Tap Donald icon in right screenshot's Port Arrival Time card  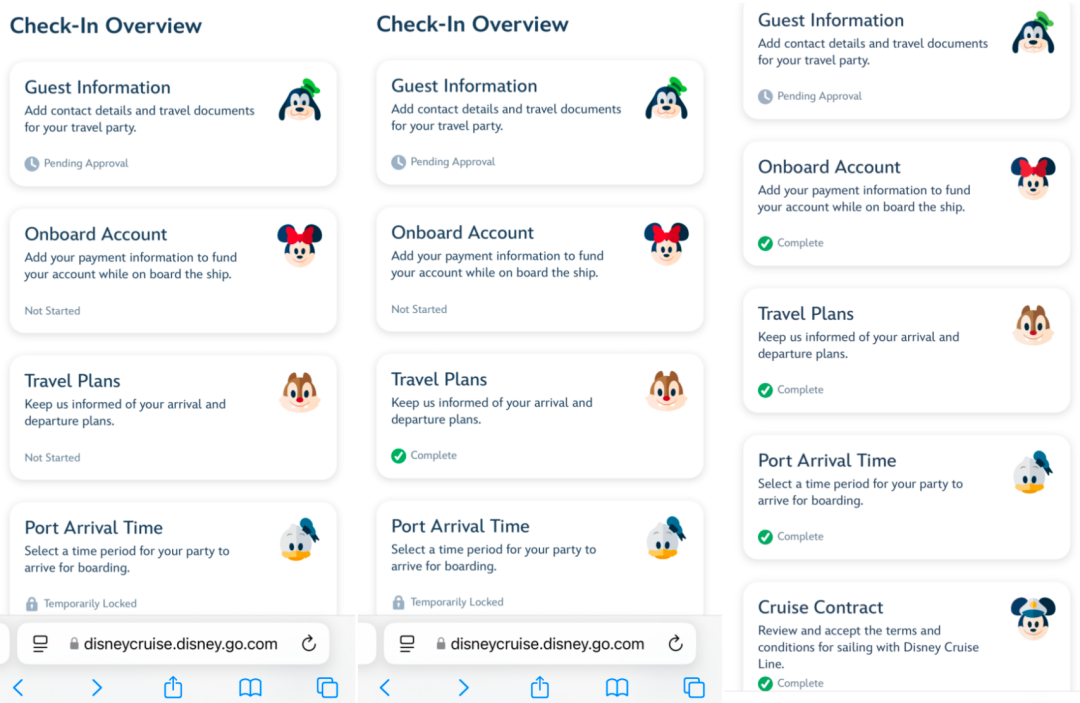1033,472
